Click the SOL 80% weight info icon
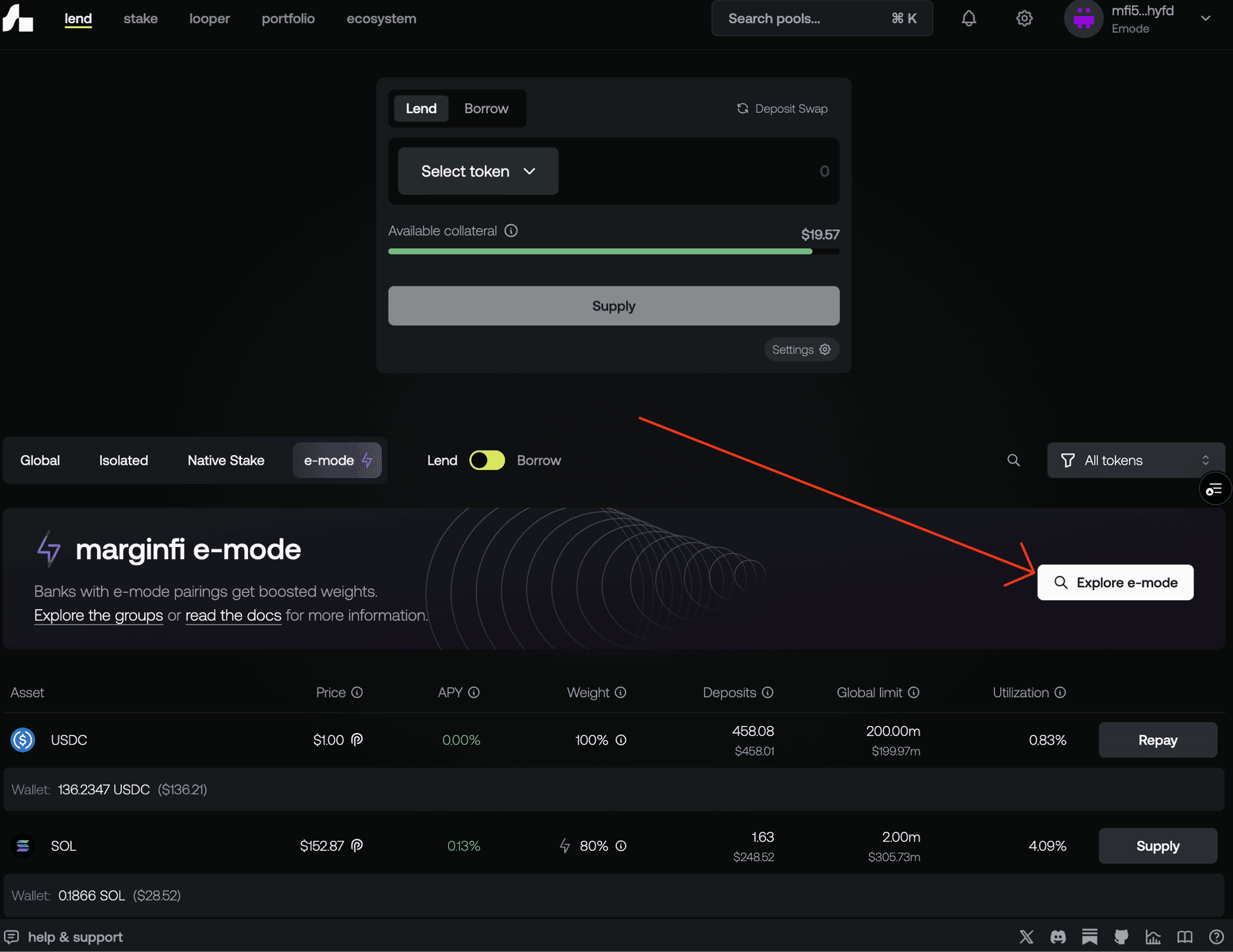Image resolution: width=1233 pixels, height=952 pixels. [x=621, y=846]
